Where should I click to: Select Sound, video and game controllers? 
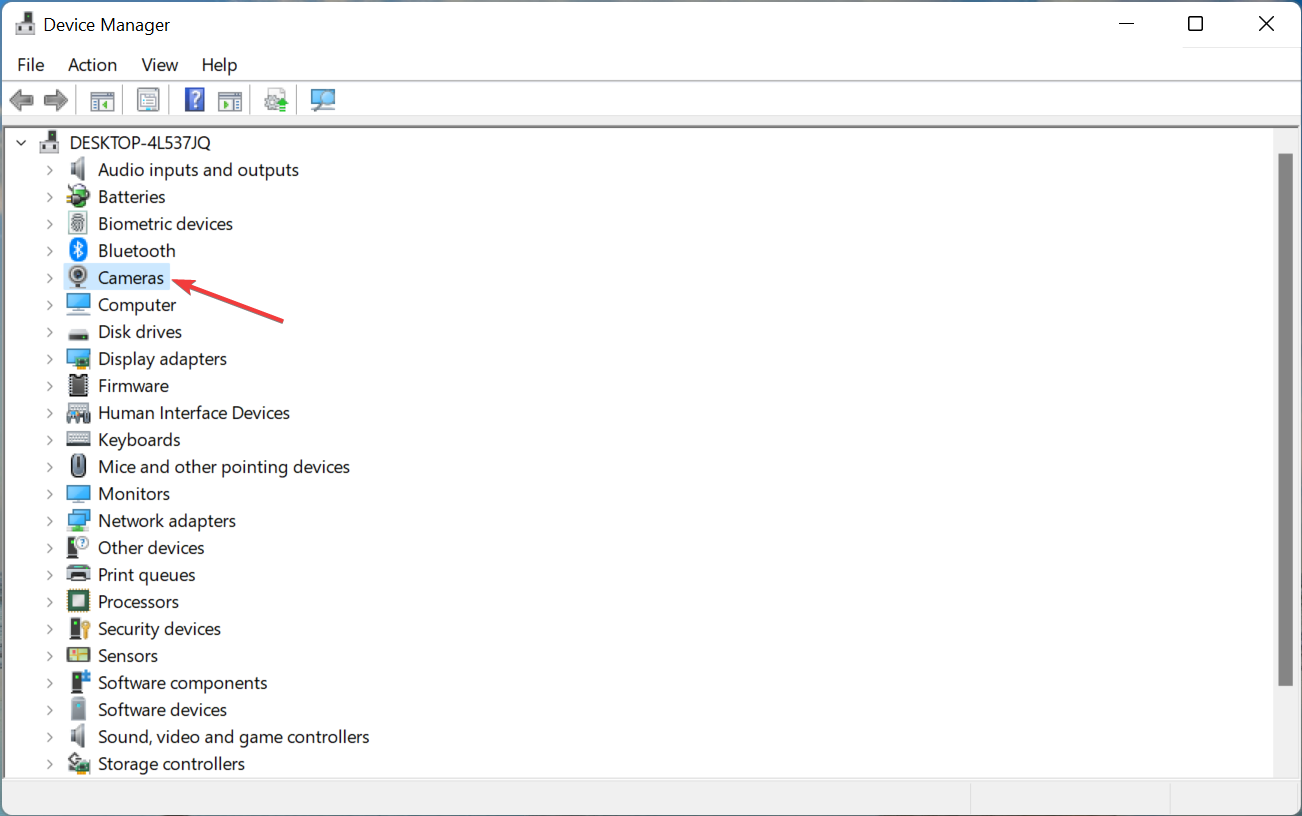234,737
